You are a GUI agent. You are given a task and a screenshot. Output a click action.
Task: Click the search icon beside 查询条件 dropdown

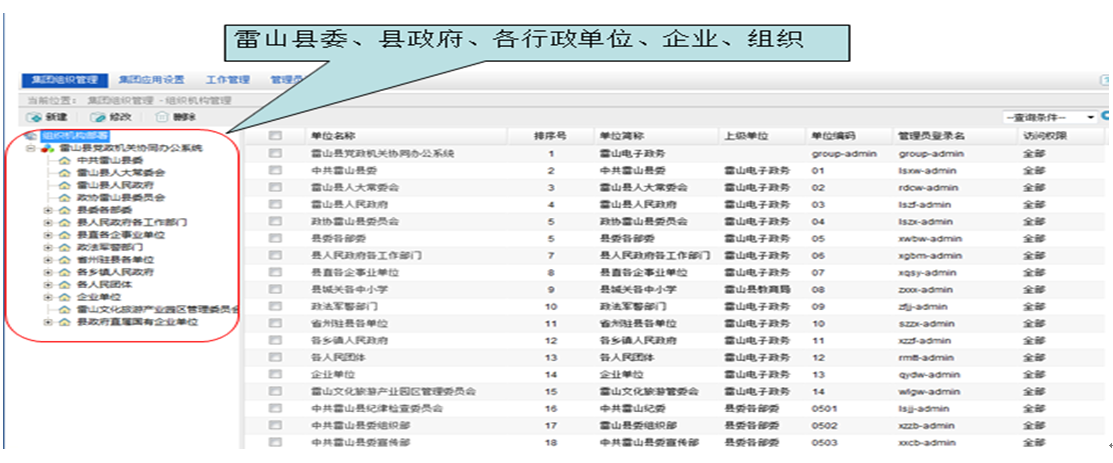click(x=1106, y=117)
